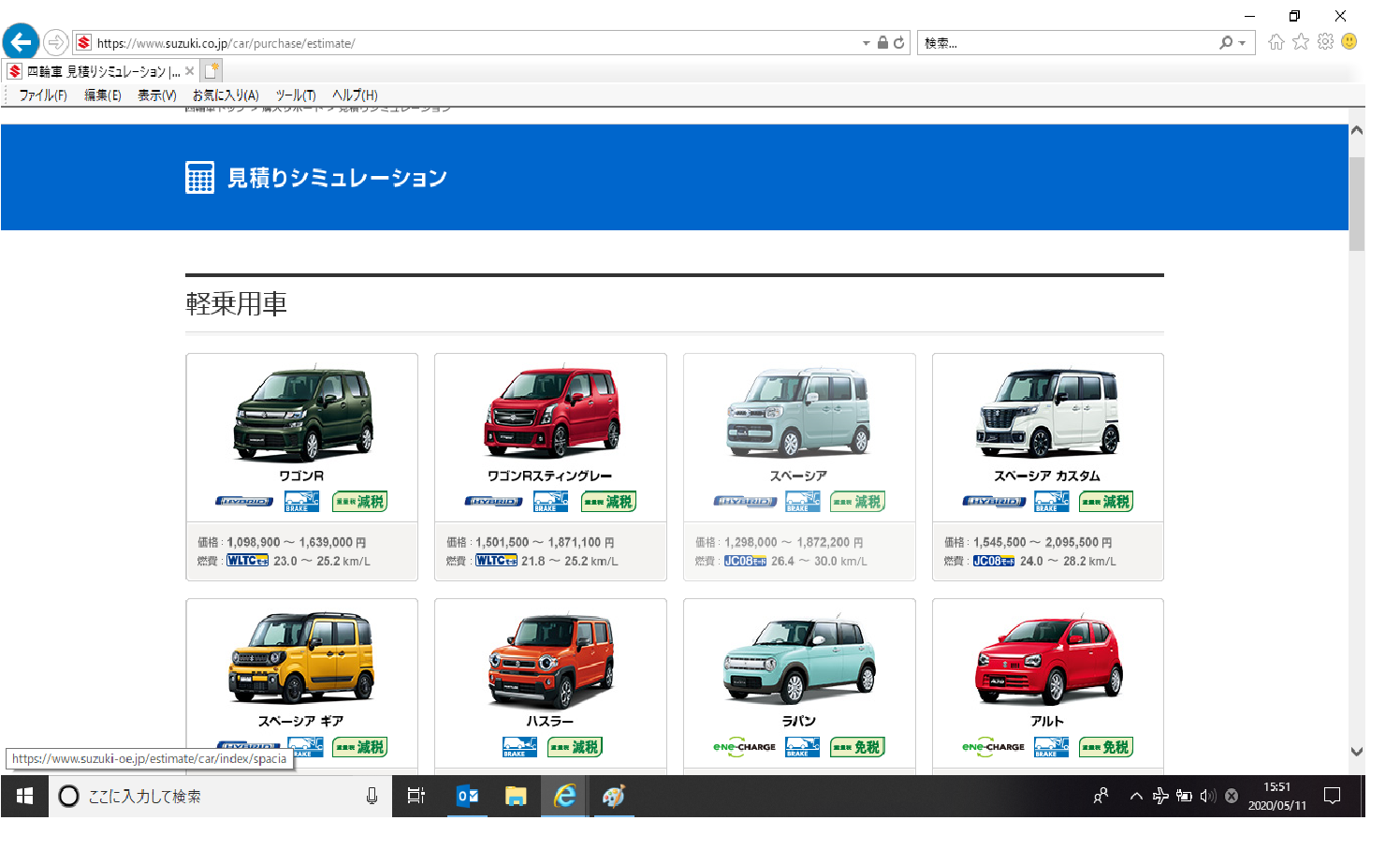Open the 編集(E) menu
Image resolution: width=1400 pixels, height=850 pixels.
click(x=103, y=95)
